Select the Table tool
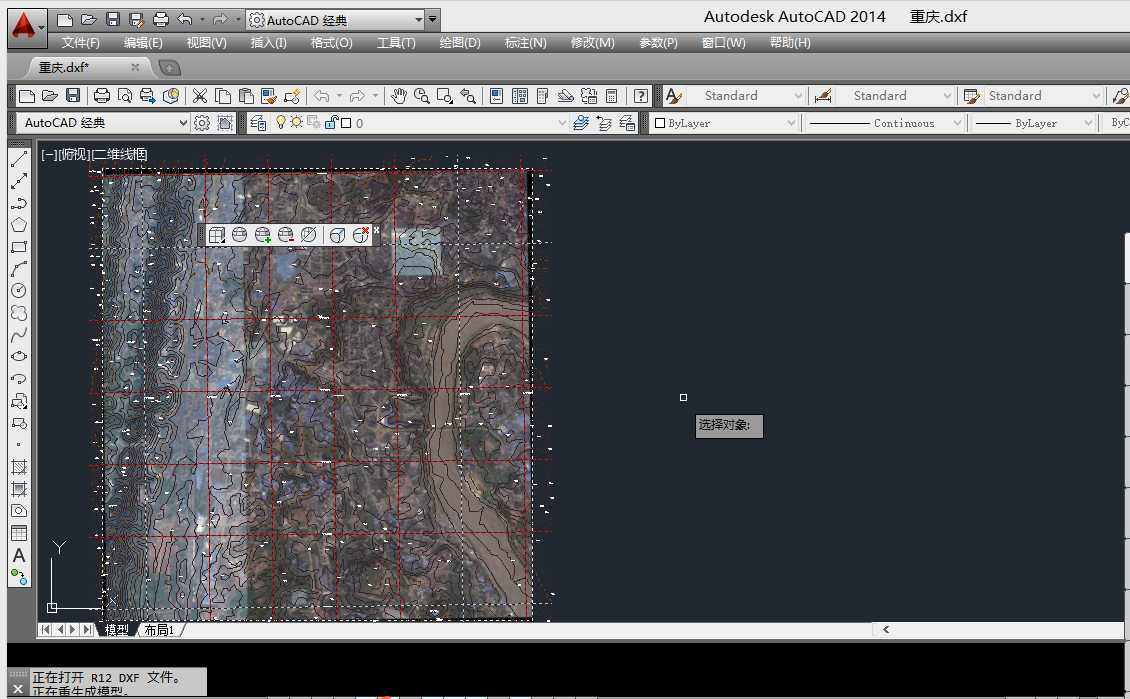1130x699 pixels. tap(19, 533)
